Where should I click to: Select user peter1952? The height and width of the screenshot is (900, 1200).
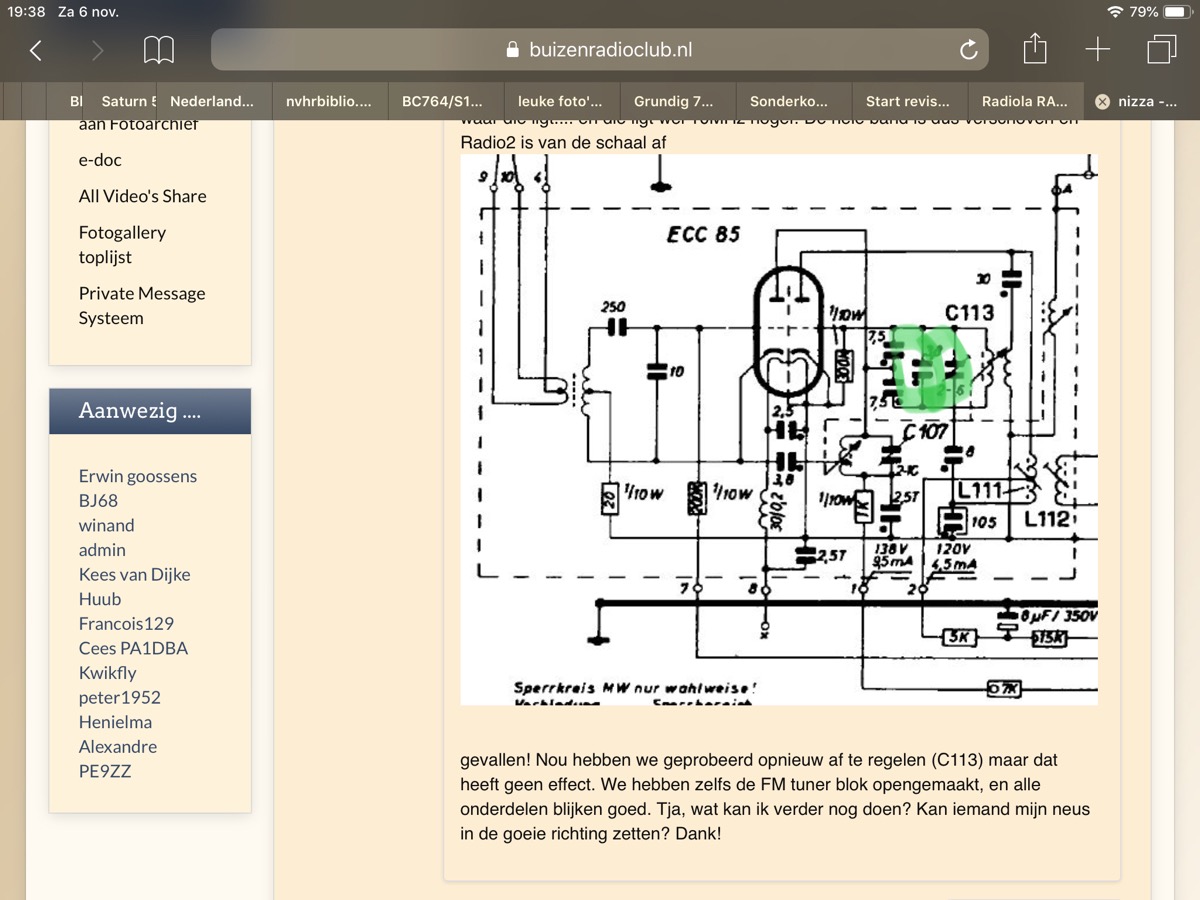tap(120, 697)
